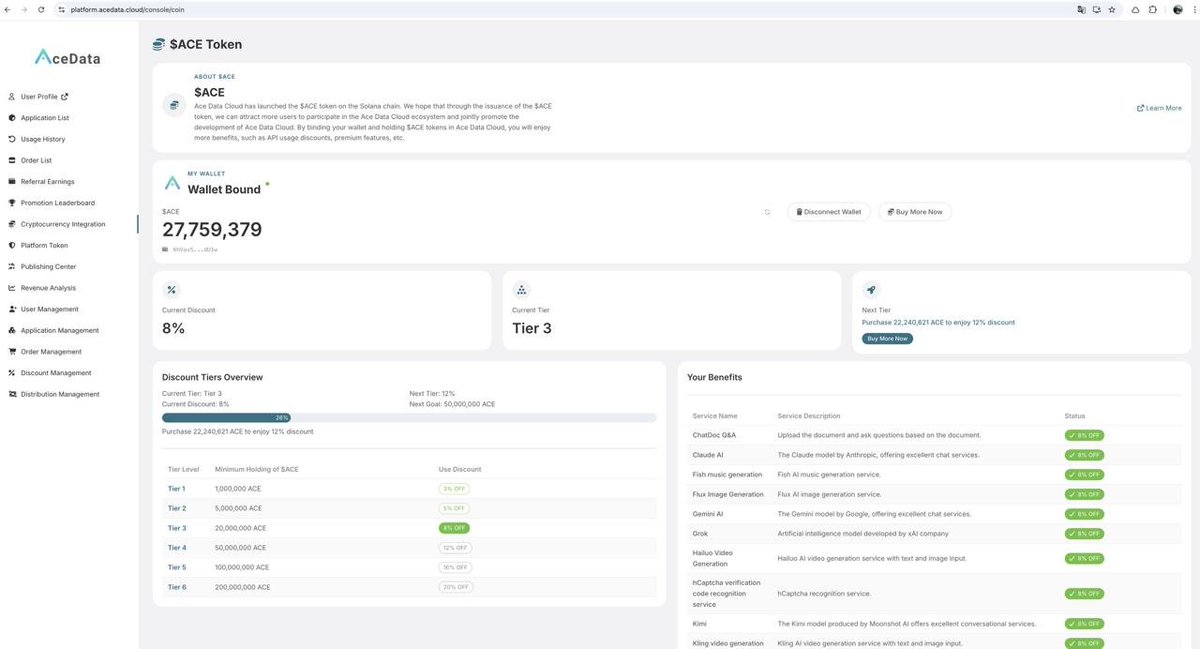Bookmark page with the star icon
The width and height of the screenshot is (1200, 649).
(1112, 9)
